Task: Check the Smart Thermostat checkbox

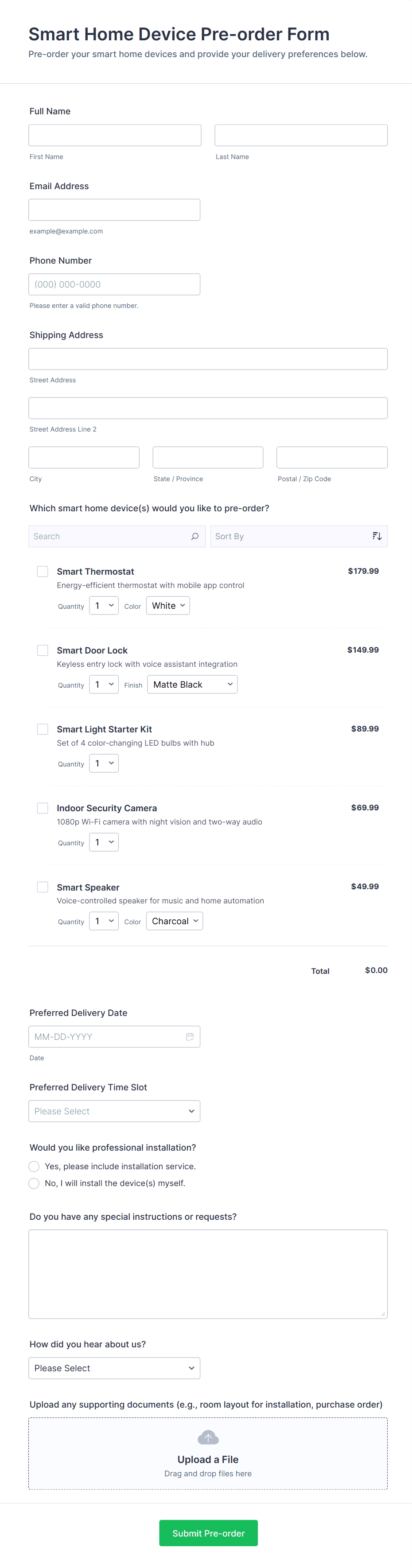Action: [x=43, y=572]
